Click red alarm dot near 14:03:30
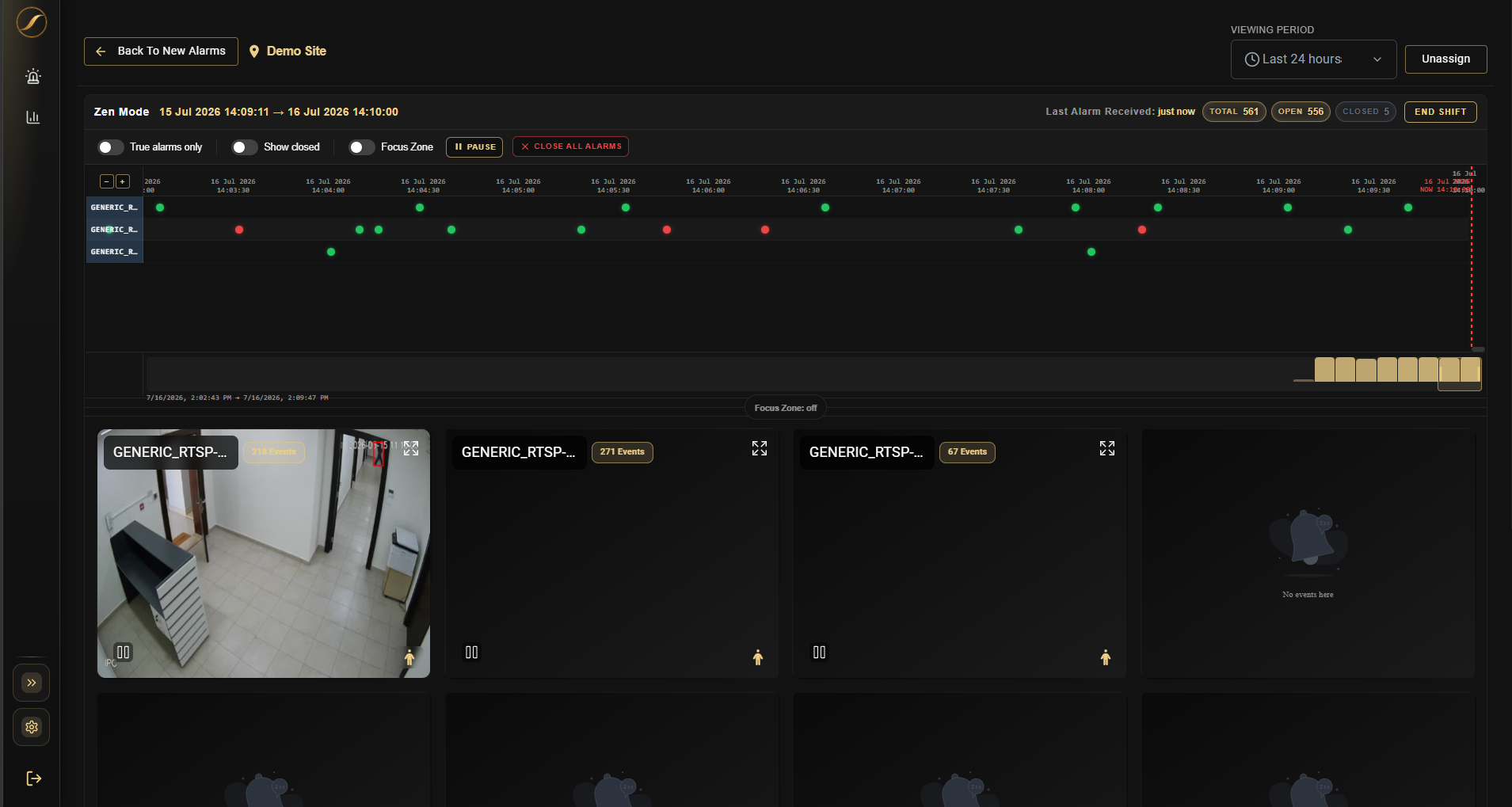The image size is (1512, 807). [239, 230]
